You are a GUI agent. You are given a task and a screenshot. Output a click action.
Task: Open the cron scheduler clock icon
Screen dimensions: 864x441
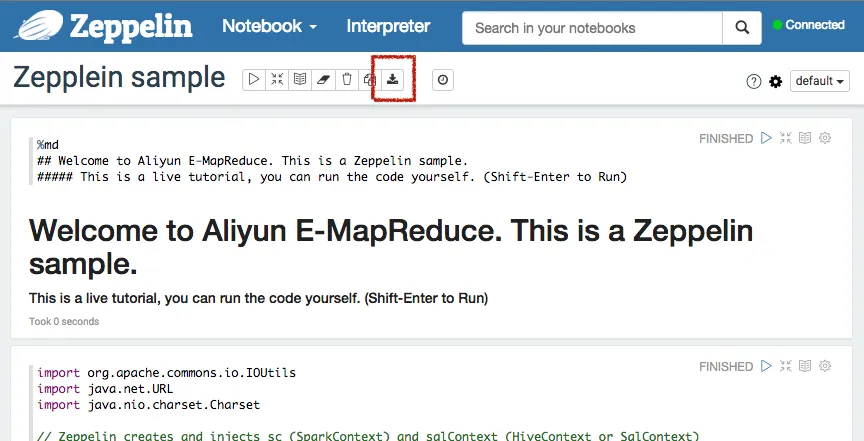[442, 80]
